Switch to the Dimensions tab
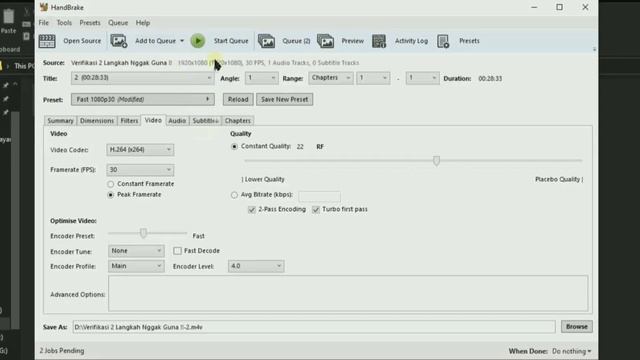Viewport: 640px width, 360px height. coord(97,121)
